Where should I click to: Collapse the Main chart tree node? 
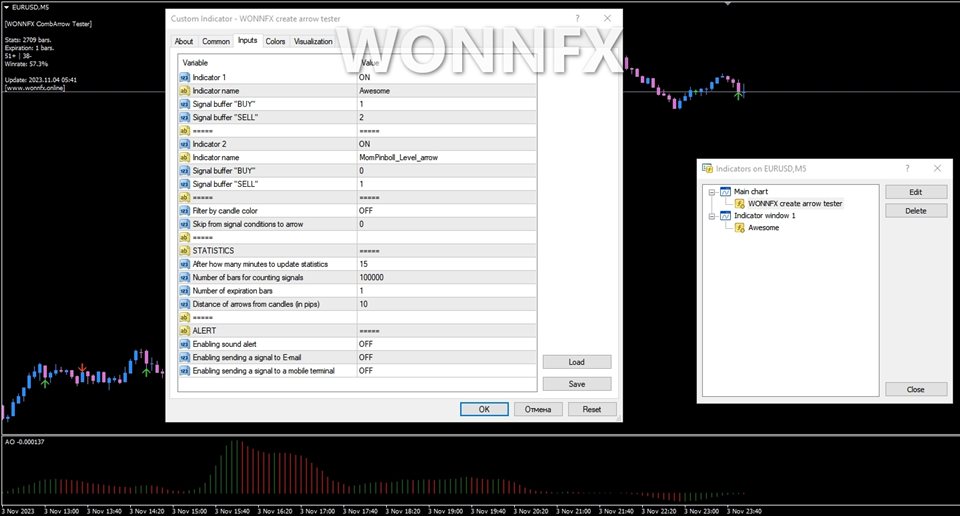click(711, 192)
